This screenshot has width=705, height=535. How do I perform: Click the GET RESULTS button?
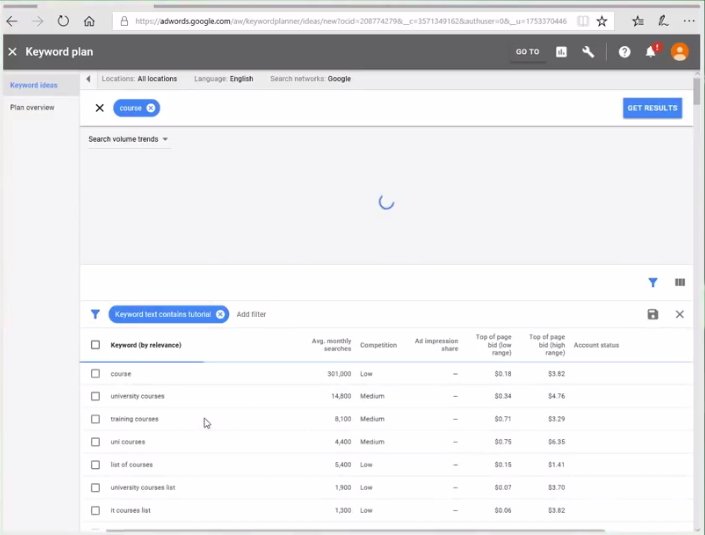click(652, 108)
